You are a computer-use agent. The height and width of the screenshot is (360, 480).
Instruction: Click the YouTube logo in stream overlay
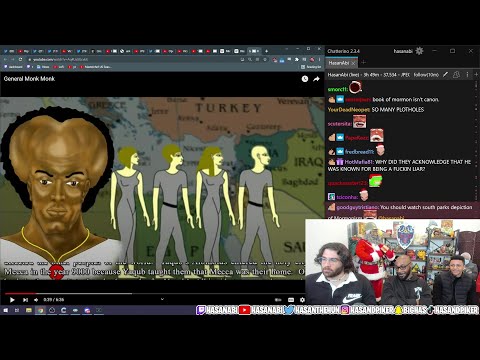pyautogui.click(x=244, y=310)
